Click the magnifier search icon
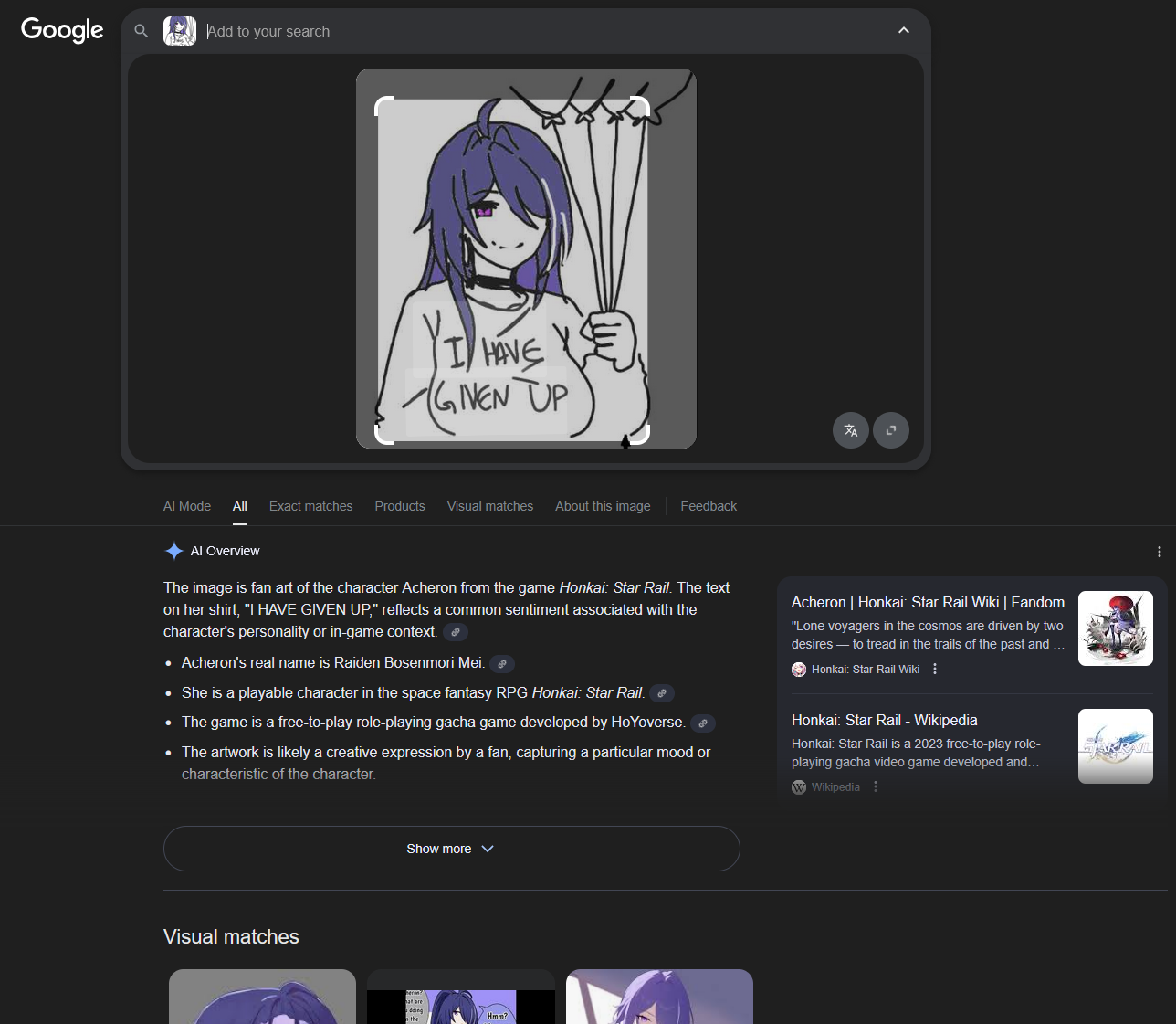1176x1024 pixels. (x=142, y=31)
